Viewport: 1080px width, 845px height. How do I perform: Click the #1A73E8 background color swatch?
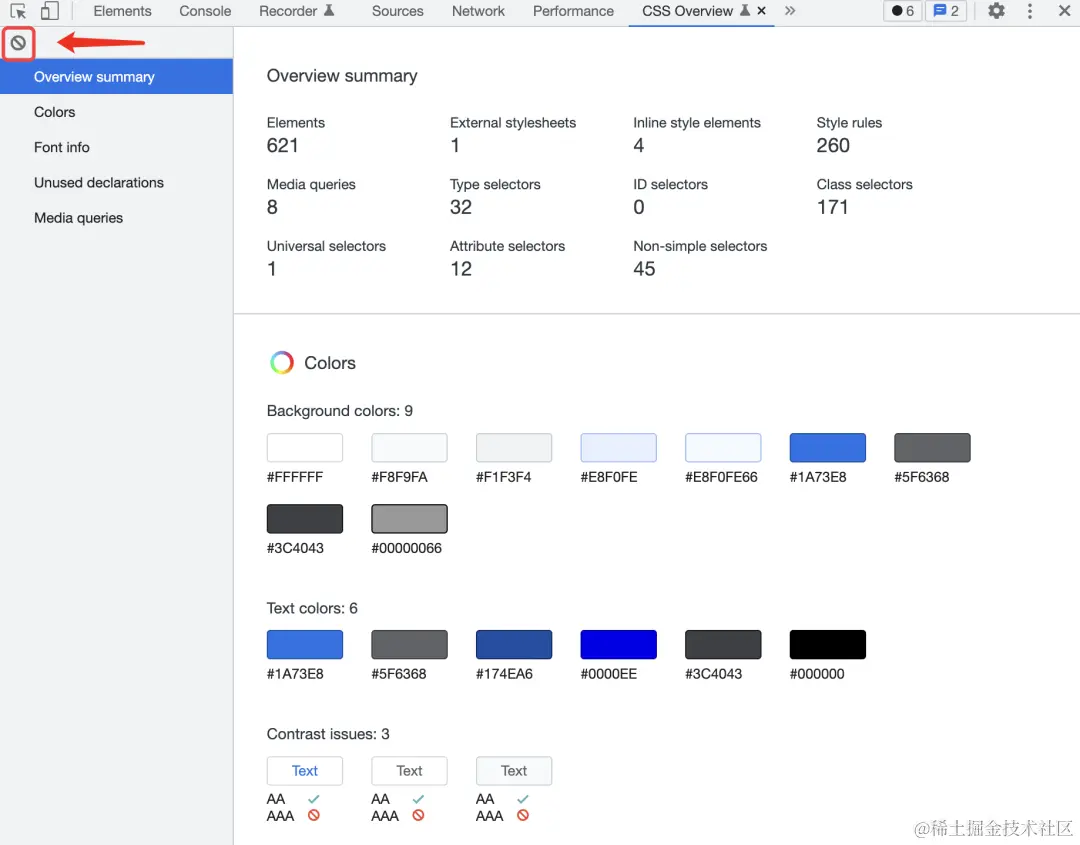827,448
